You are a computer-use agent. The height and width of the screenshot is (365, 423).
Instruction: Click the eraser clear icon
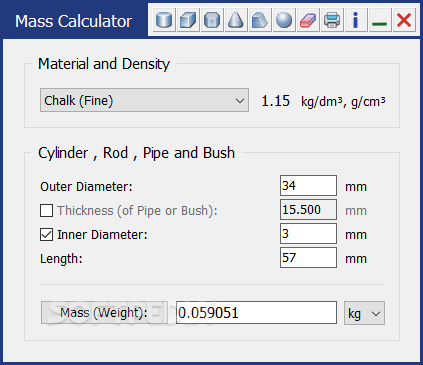click(x=308, y=20)
